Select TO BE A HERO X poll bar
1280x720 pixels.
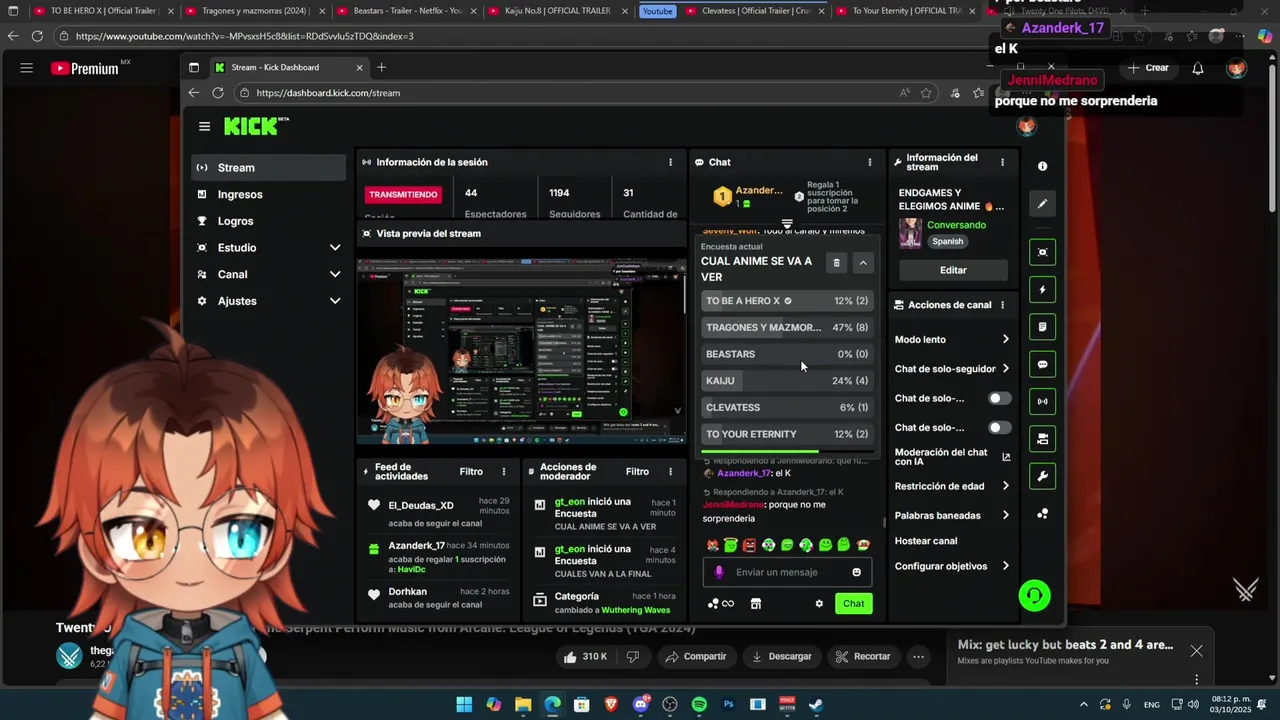pyautogui.click(x=787, y=301)
